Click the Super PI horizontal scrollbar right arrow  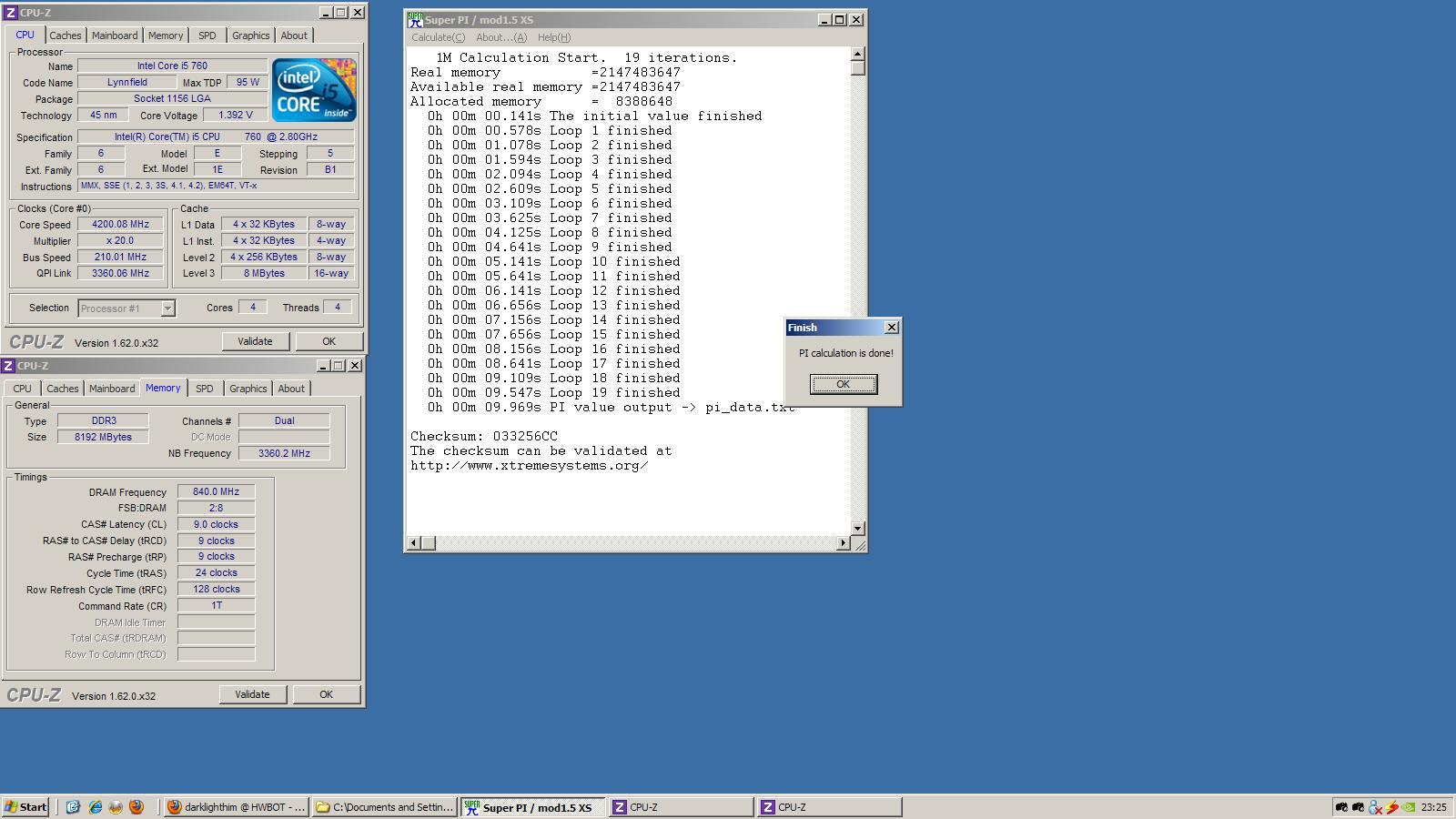843,543
